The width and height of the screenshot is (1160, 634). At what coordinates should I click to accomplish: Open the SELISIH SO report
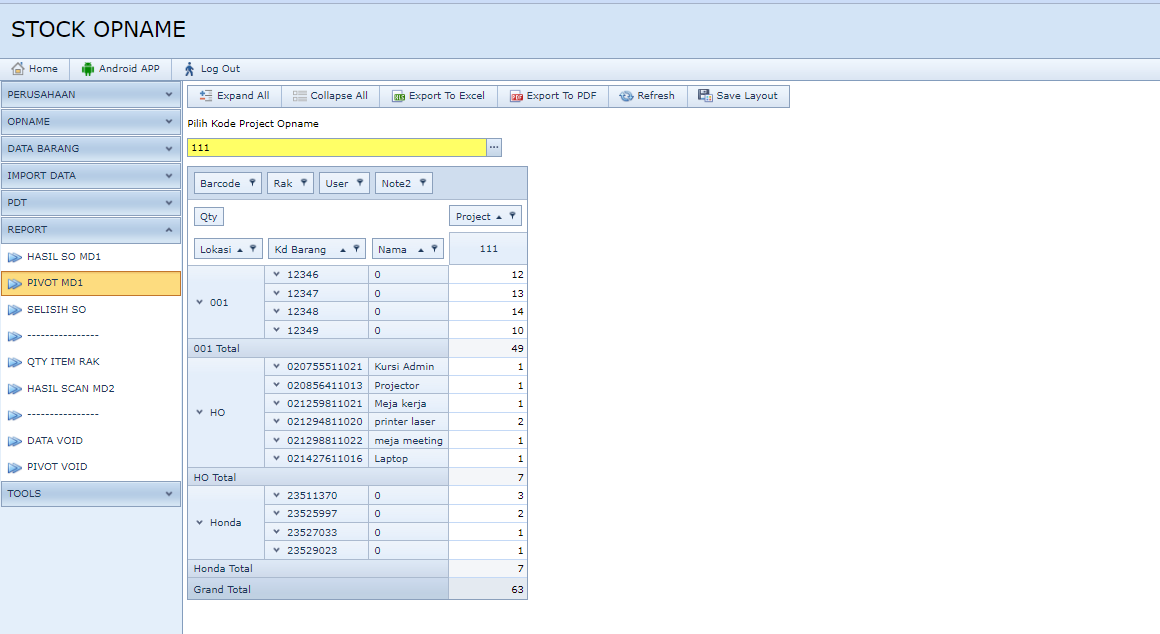tap(56, 310)
